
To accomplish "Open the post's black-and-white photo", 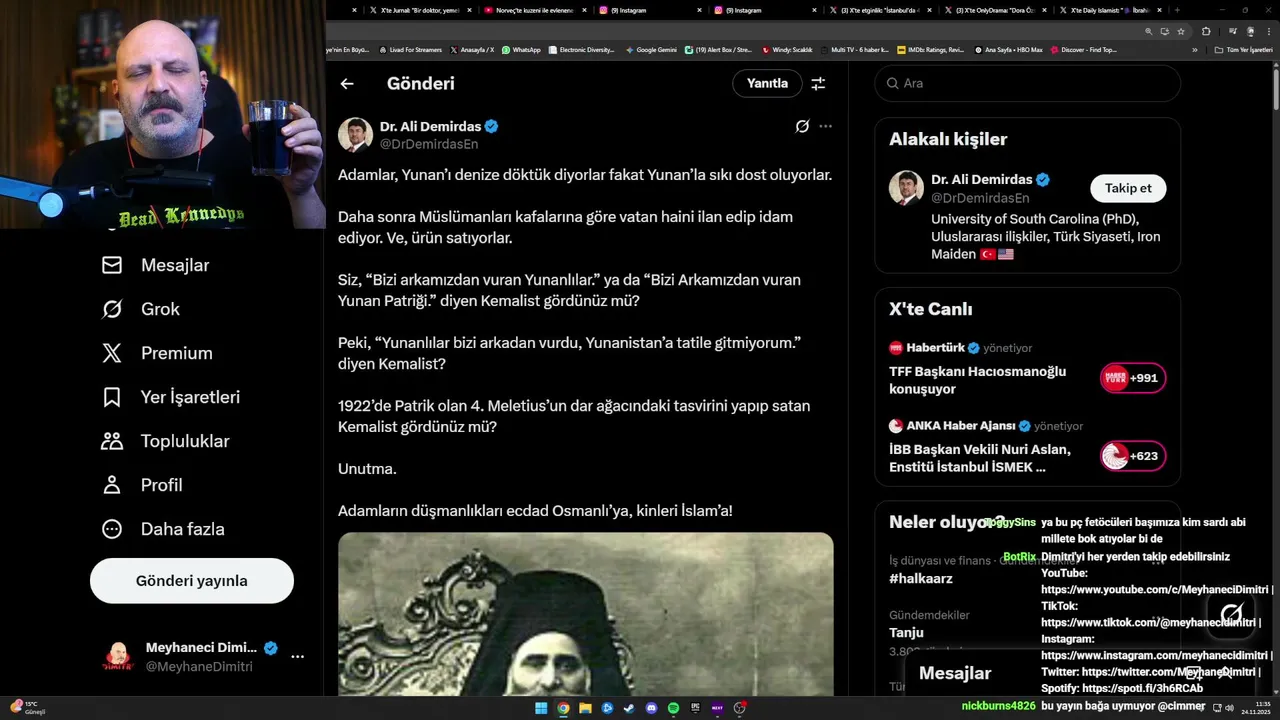I will tap(586, 614).
